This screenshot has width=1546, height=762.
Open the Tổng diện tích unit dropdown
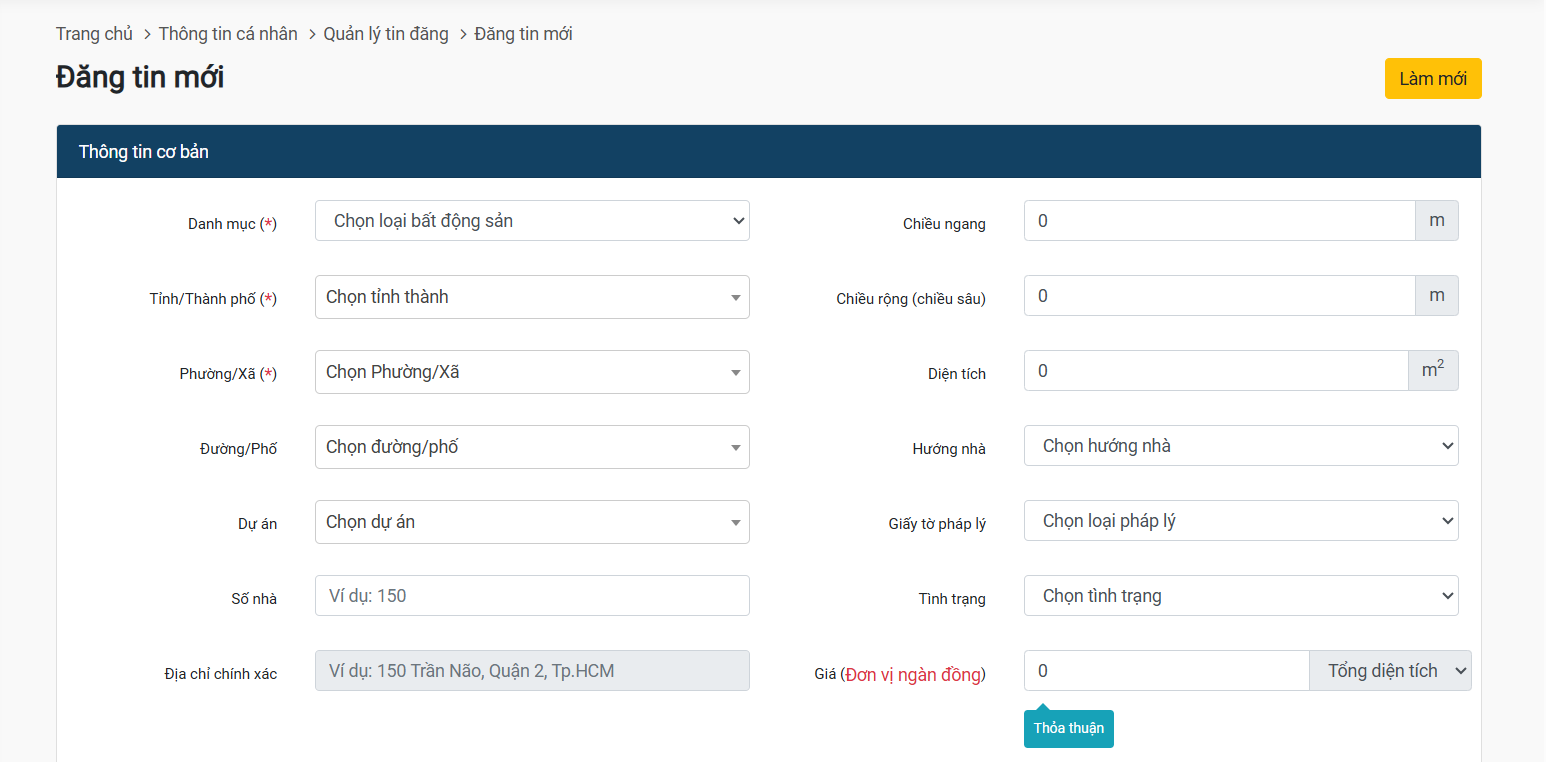[x=1390, y=671]
